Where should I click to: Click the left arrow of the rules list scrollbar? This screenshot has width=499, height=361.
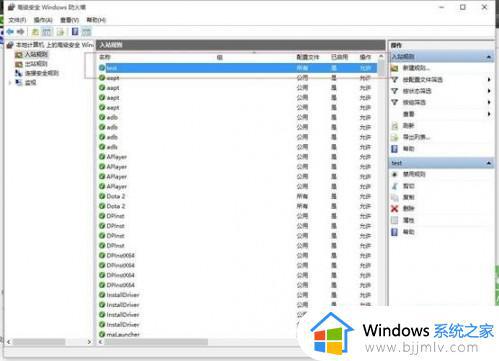click(x=101, y=342)
